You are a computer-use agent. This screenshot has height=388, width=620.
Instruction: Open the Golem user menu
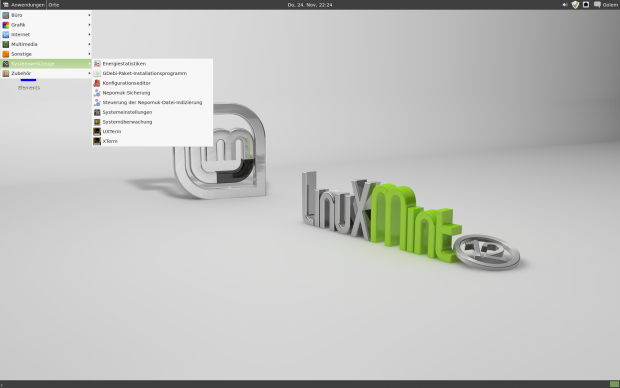(x=610, y=5)
